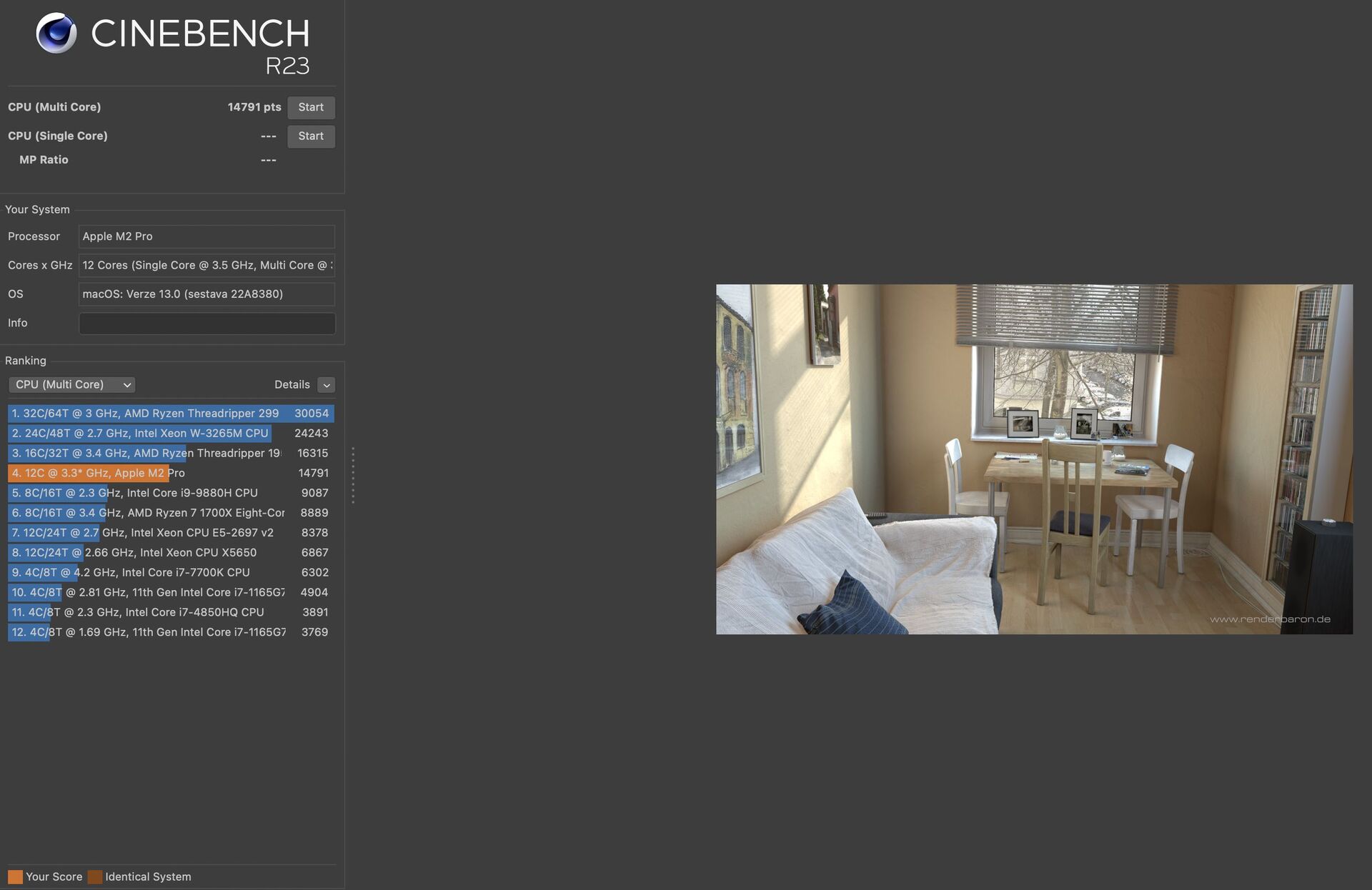Viewport: 1372px width, 890px height.
Task: Click the Cores x GHz input field
Action: click(x=206, y=265)
